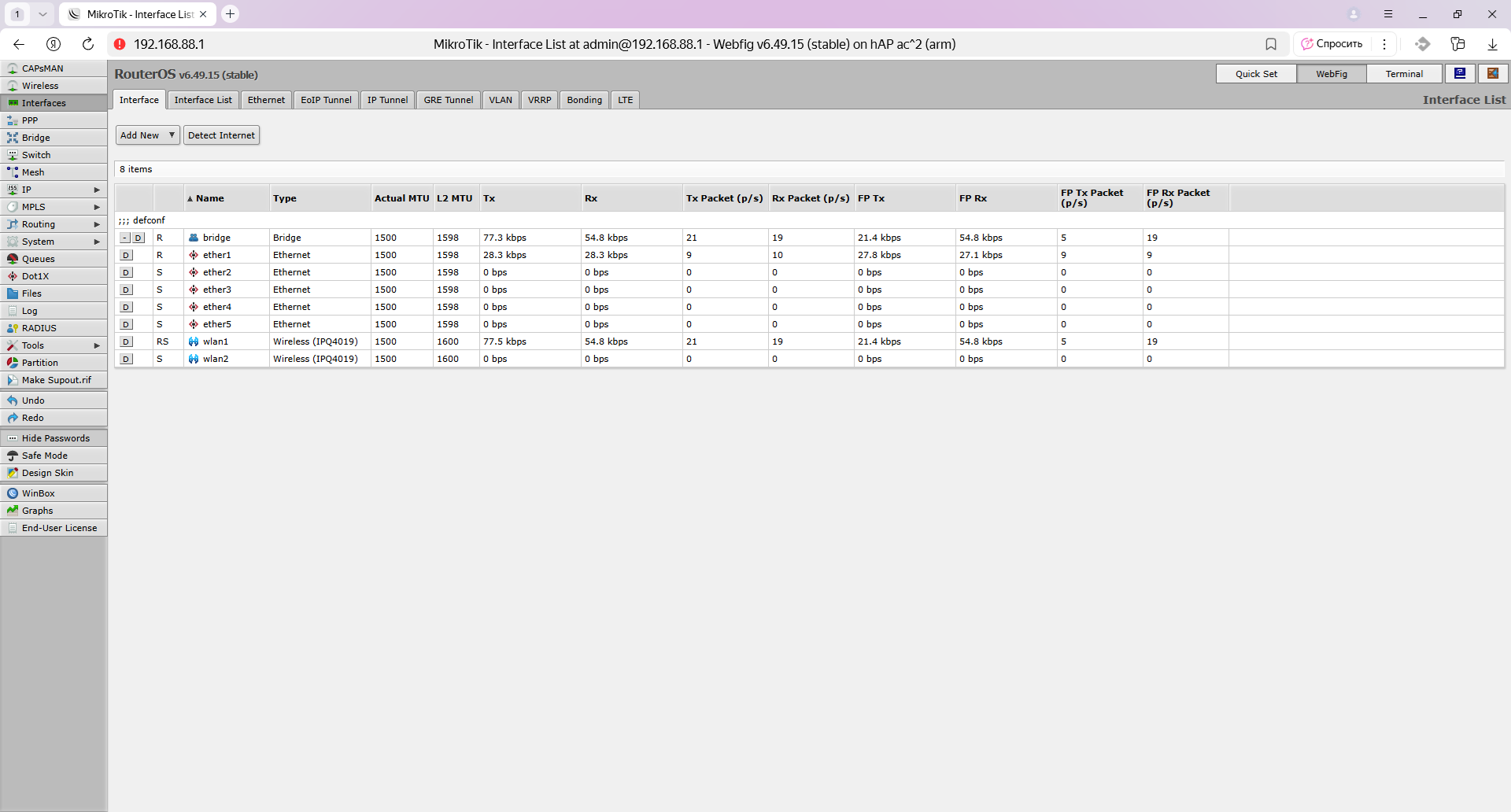Click the WebFig button

pos(1332,74)
